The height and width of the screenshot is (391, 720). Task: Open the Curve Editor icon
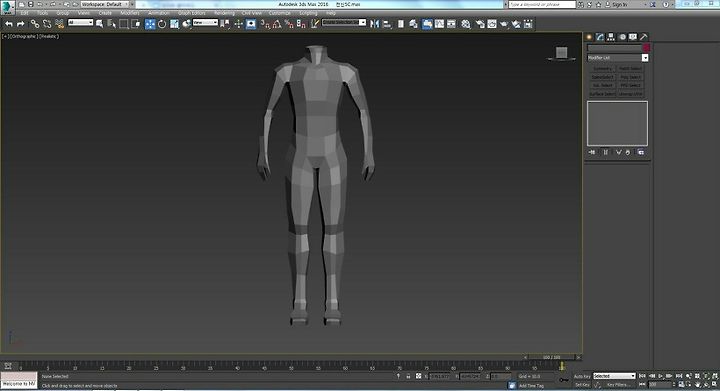pos(439,24)
